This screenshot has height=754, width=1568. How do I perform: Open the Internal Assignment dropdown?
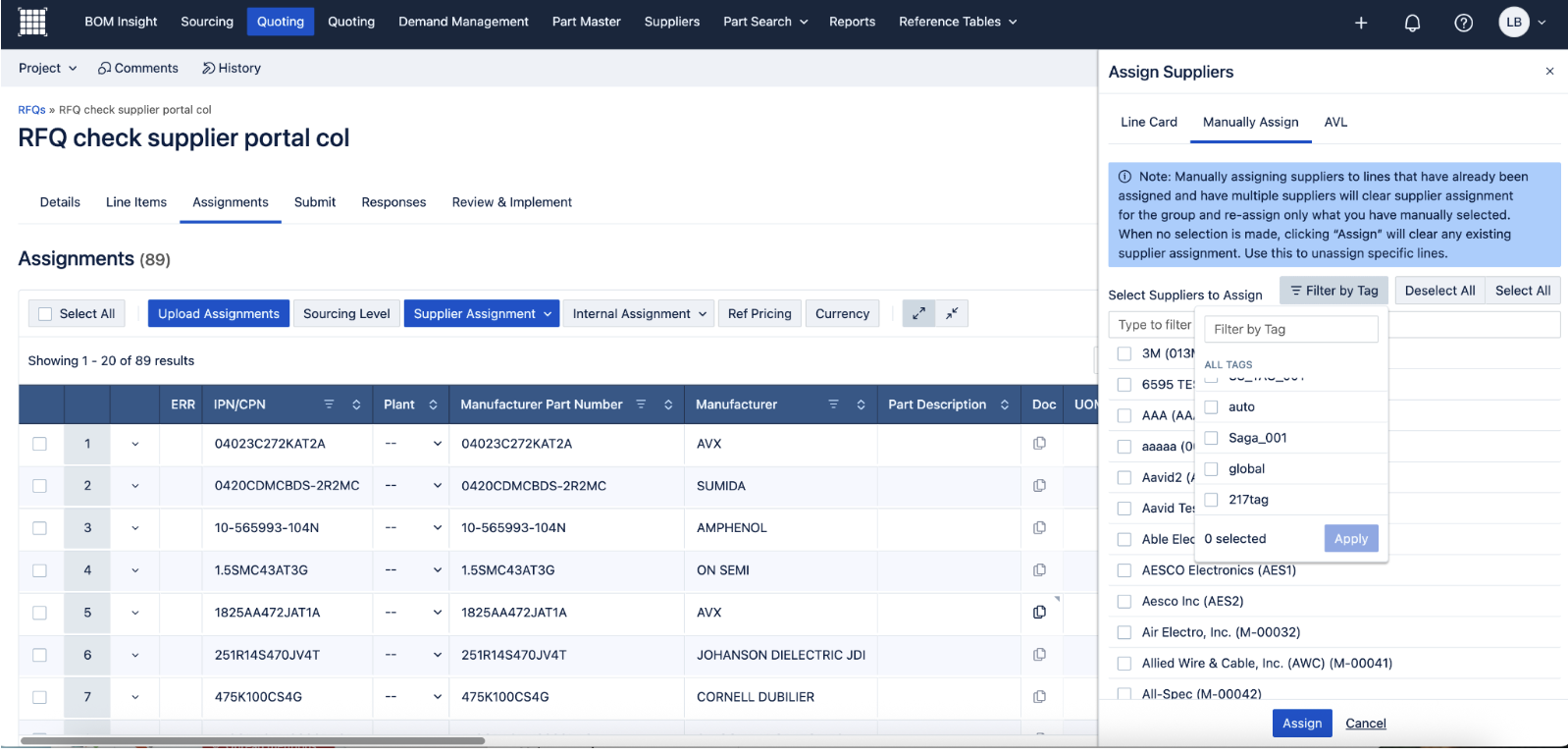pos(640,313)
